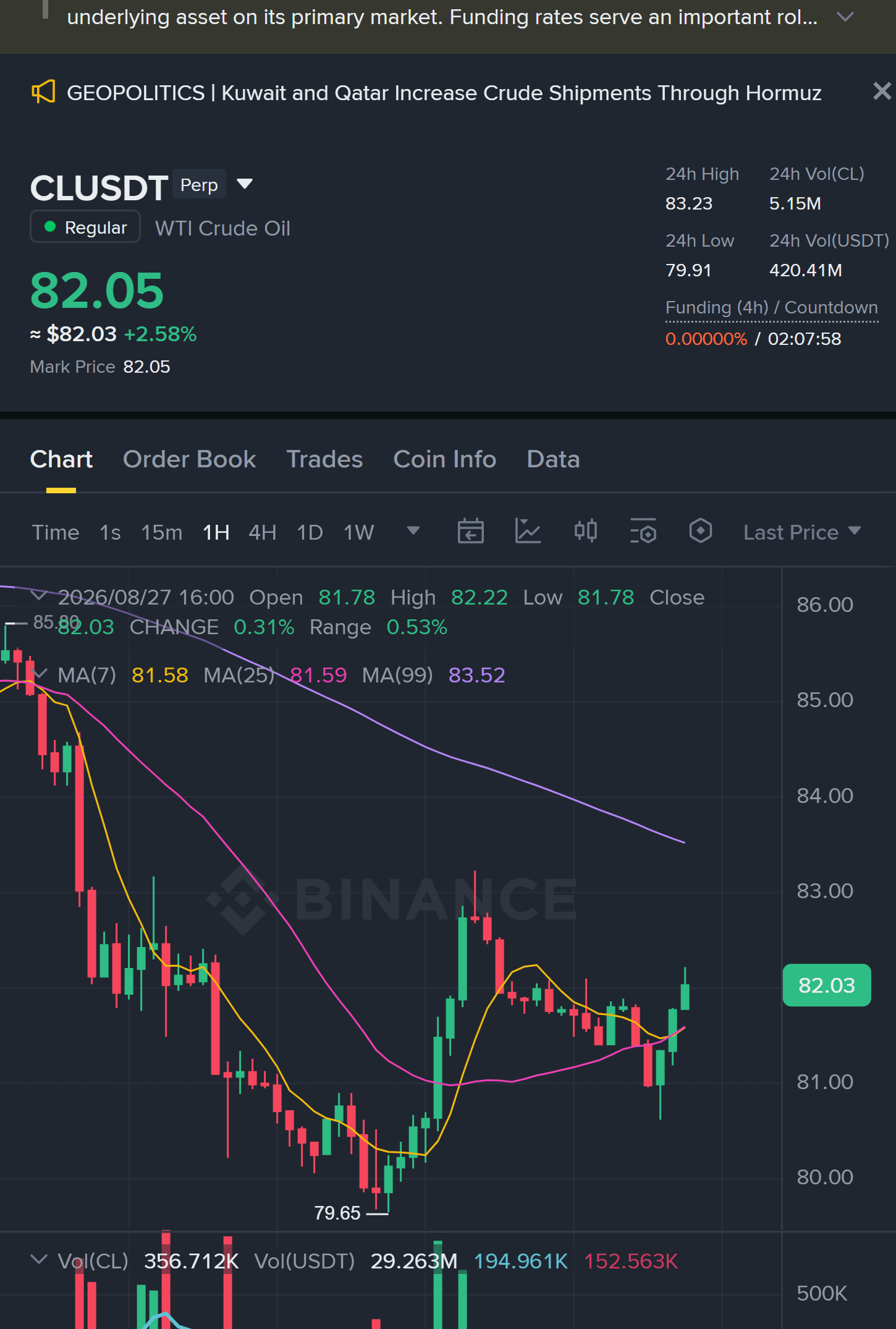The image size is (896, 1329).
Task: Click the 24h High value 83.23
Action: 689,203
